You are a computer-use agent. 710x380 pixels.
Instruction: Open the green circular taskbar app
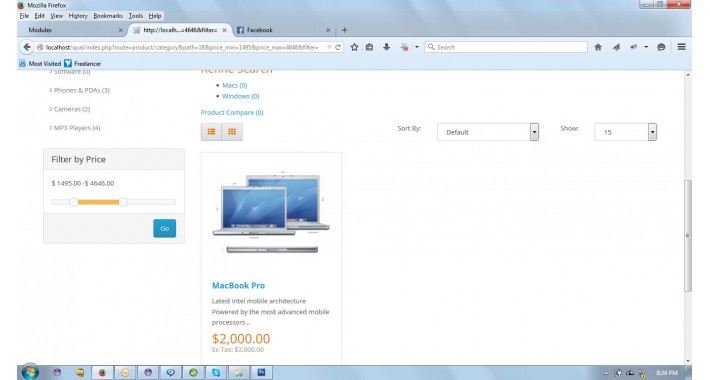[x=193, y=372]
